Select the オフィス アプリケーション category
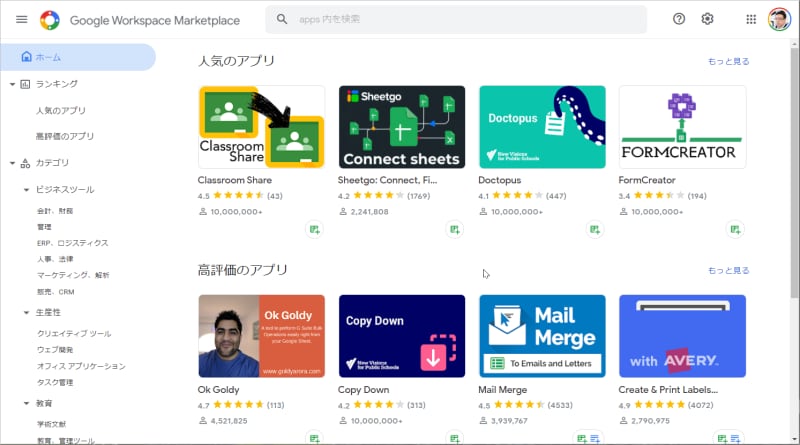The image size is (800, 445). (81, 366)
